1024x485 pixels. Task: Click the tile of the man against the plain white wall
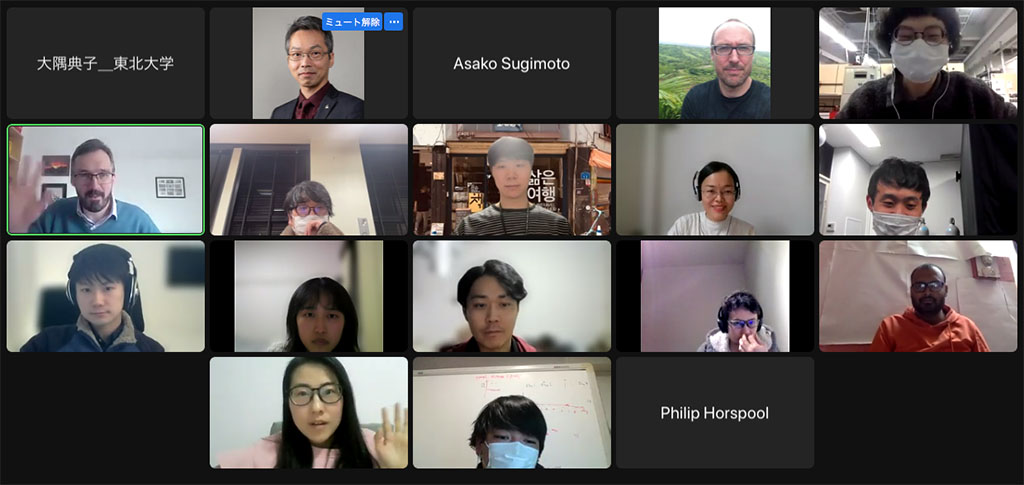tap(511, 296)
